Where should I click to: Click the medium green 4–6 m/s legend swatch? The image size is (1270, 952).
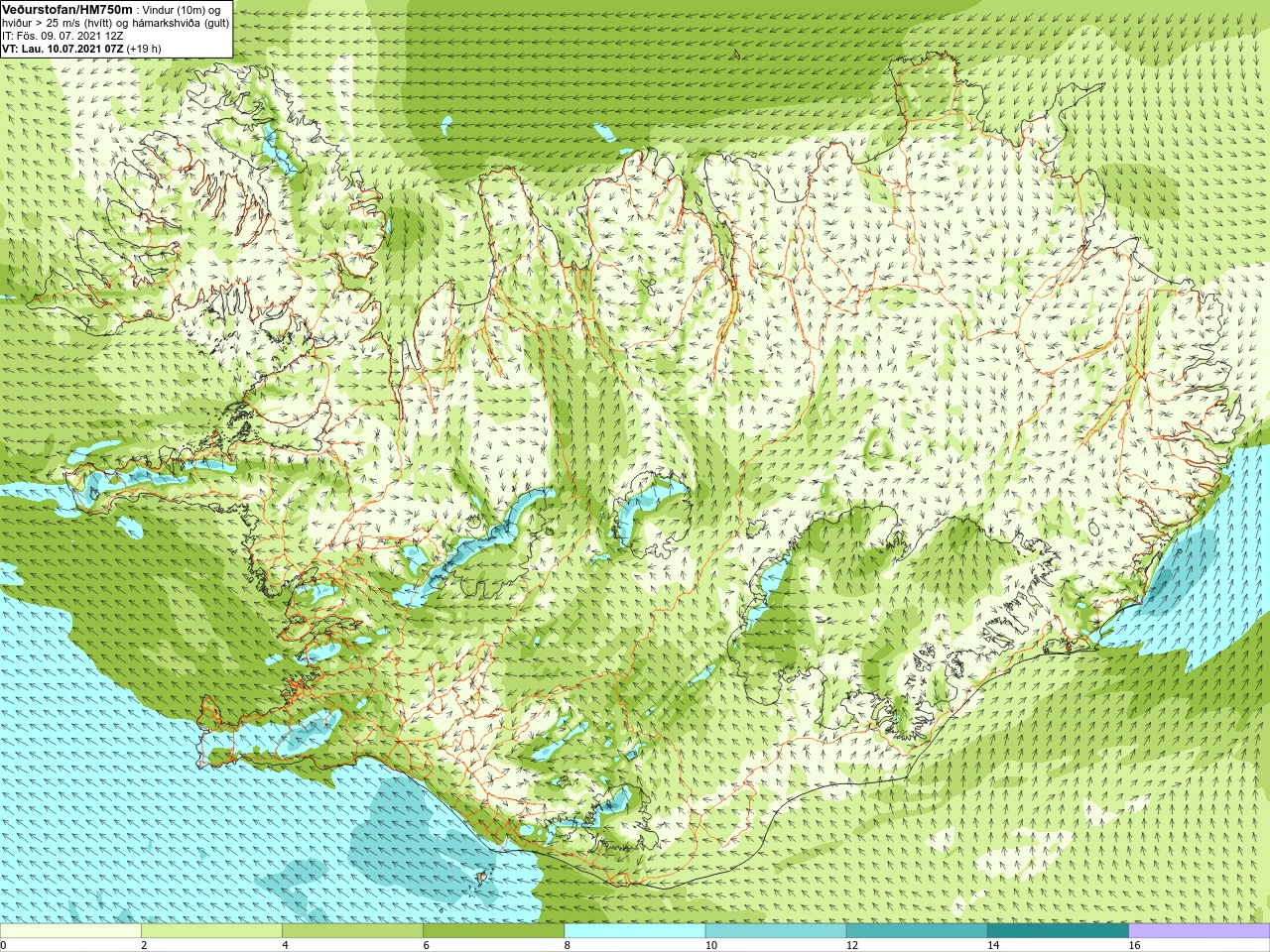point(352,931)
